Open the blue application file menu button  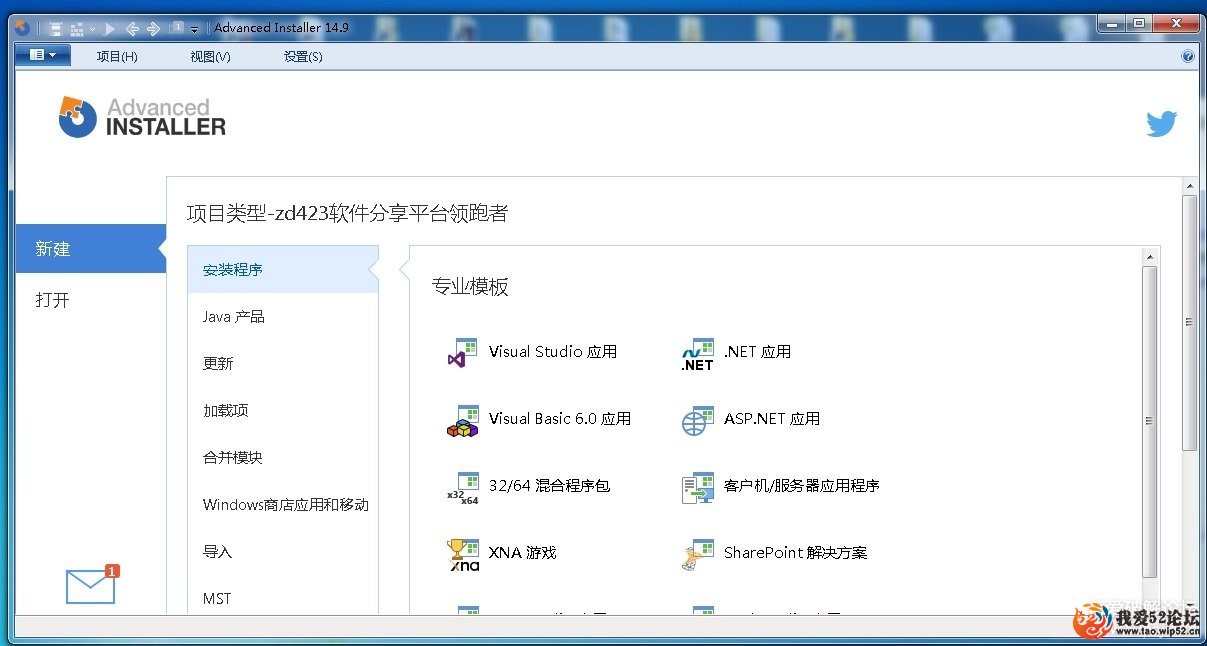click(x=43, y=55)
